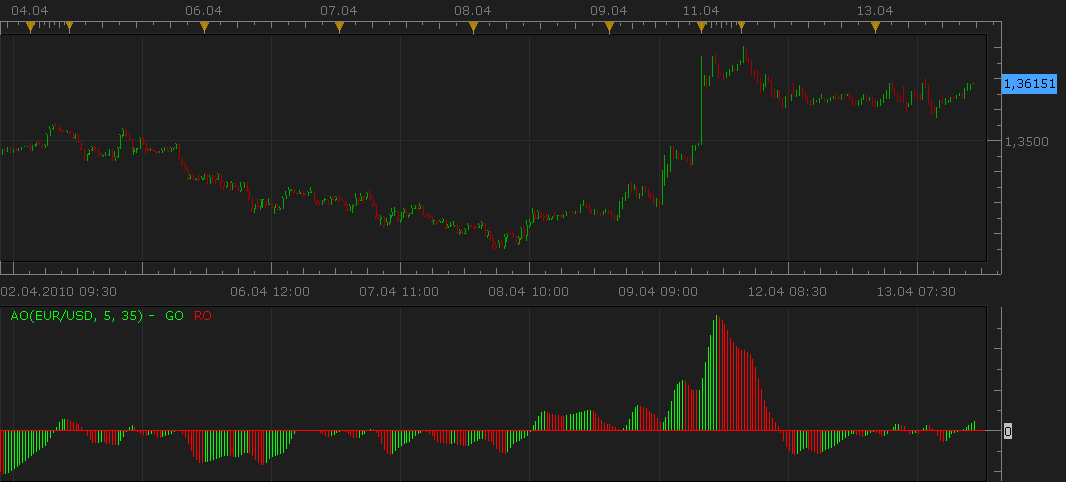Select the 13.04 07:30 time label
The image size is (1066, 482).
pos(916,292)
